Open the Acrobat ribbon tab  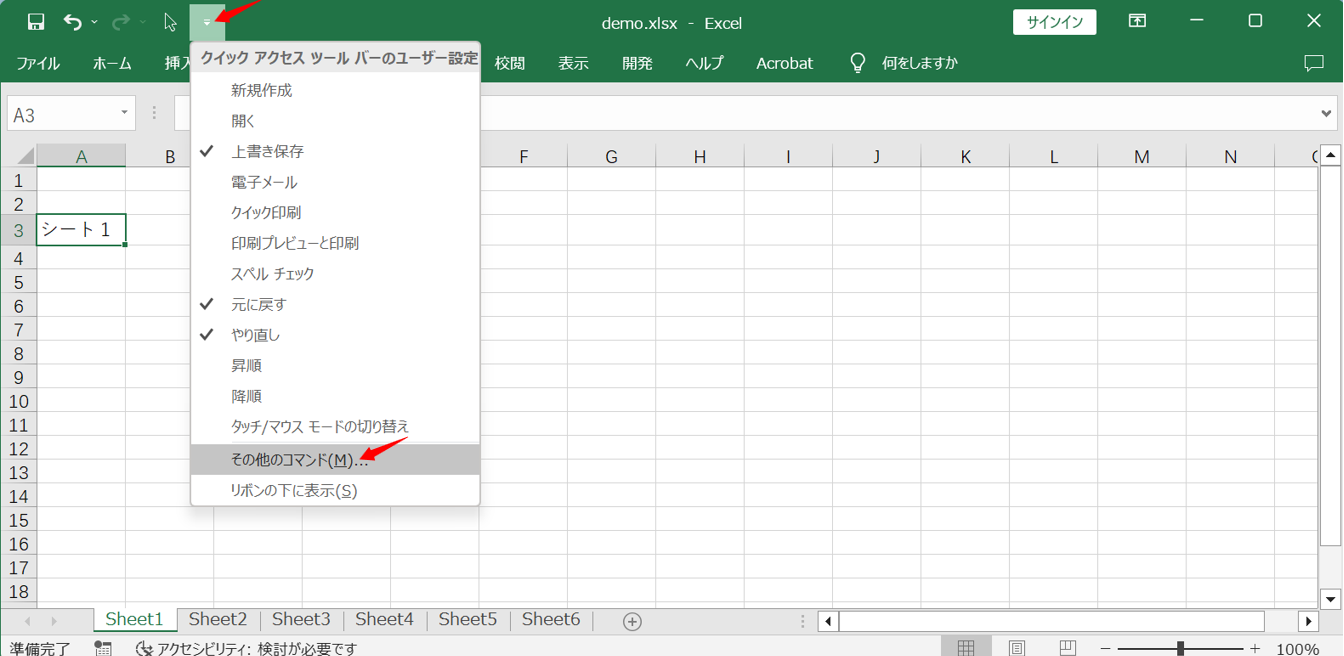[785, 63]
